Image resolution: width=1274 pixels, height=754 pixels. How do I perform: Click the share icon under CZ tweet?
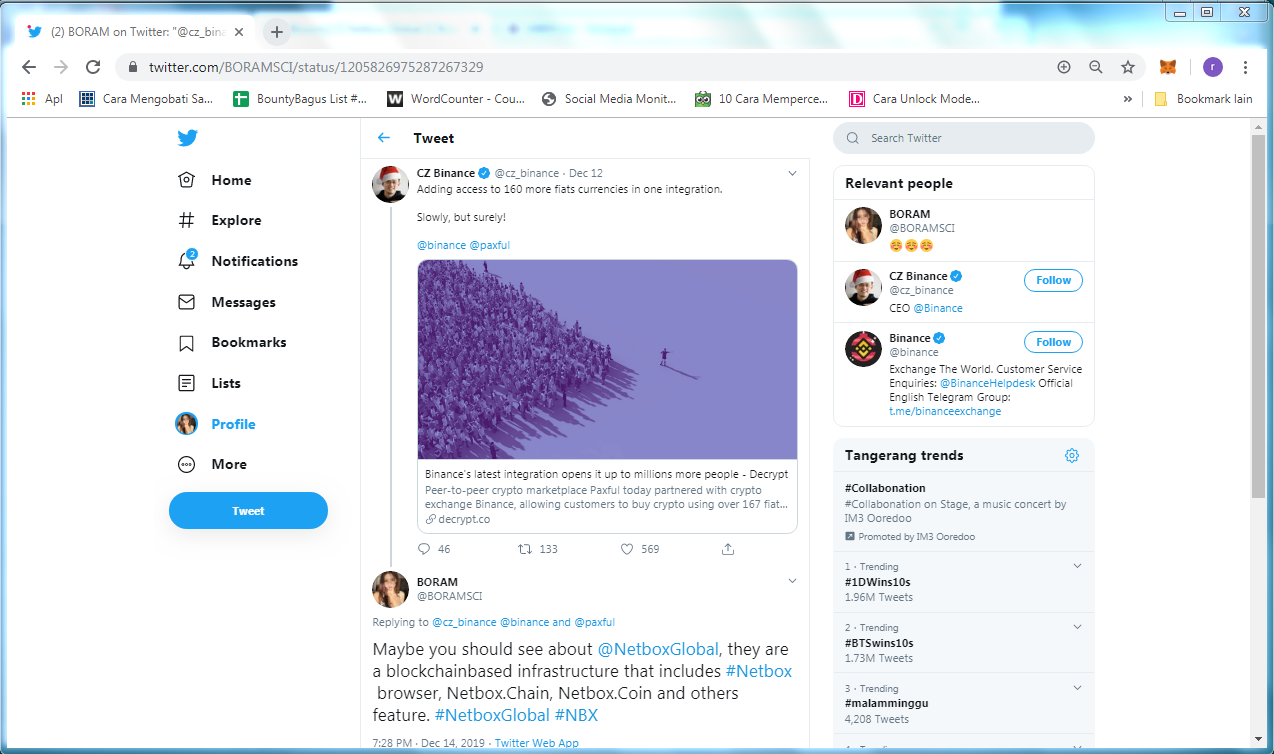click(x=728, y=549)
